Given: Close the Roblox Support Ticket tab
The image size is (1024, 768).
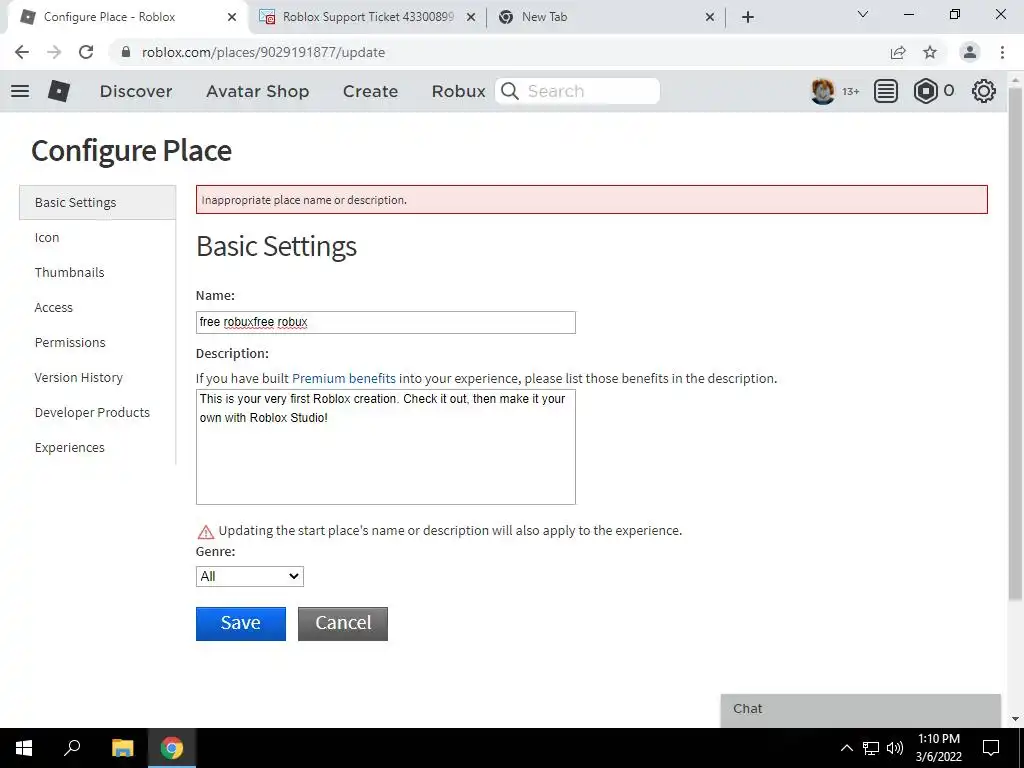Looking at the screenshot, I should [x=471, y=17].
